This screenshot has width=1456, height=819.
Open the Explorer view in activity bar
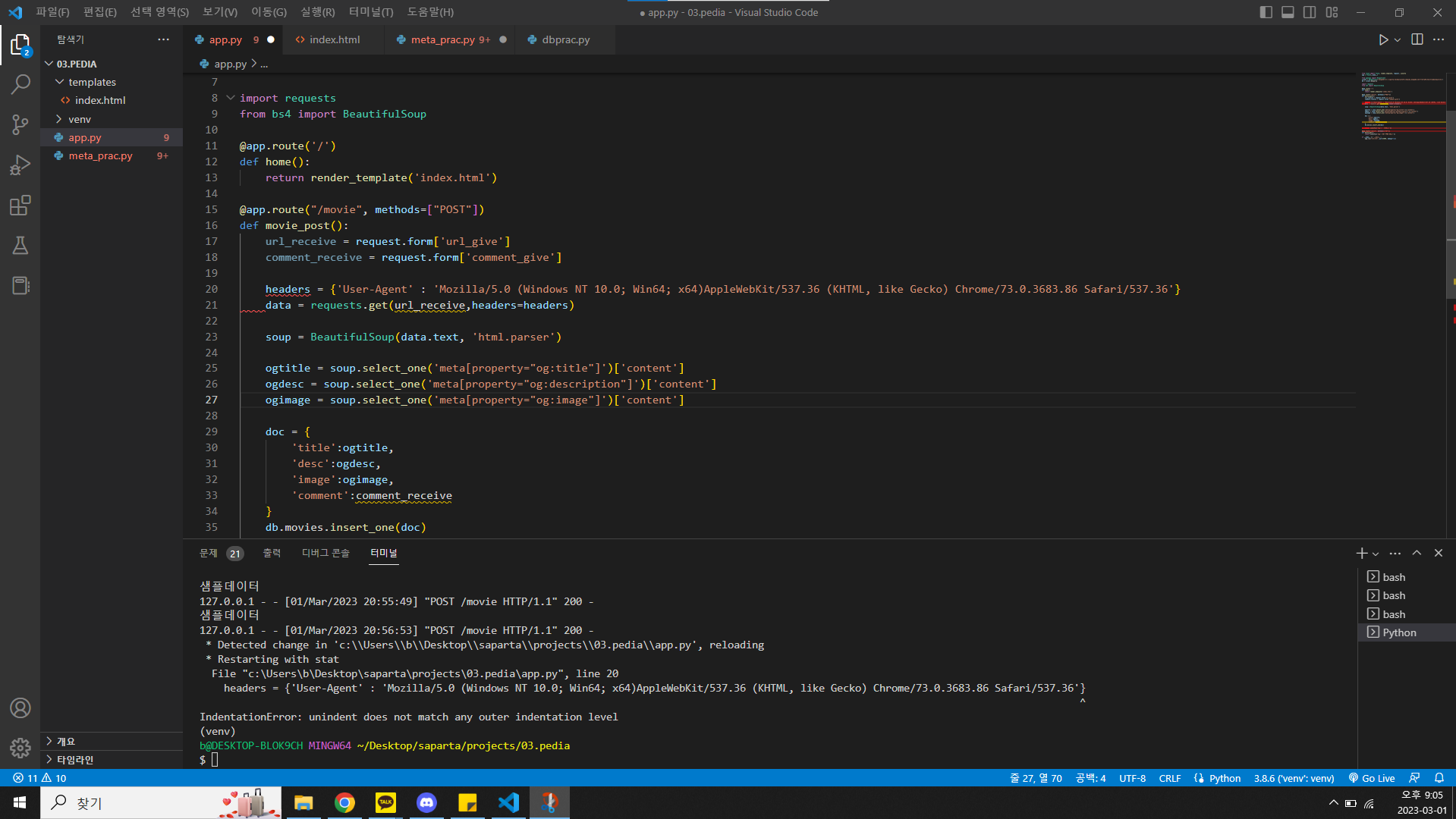[20, 45]
